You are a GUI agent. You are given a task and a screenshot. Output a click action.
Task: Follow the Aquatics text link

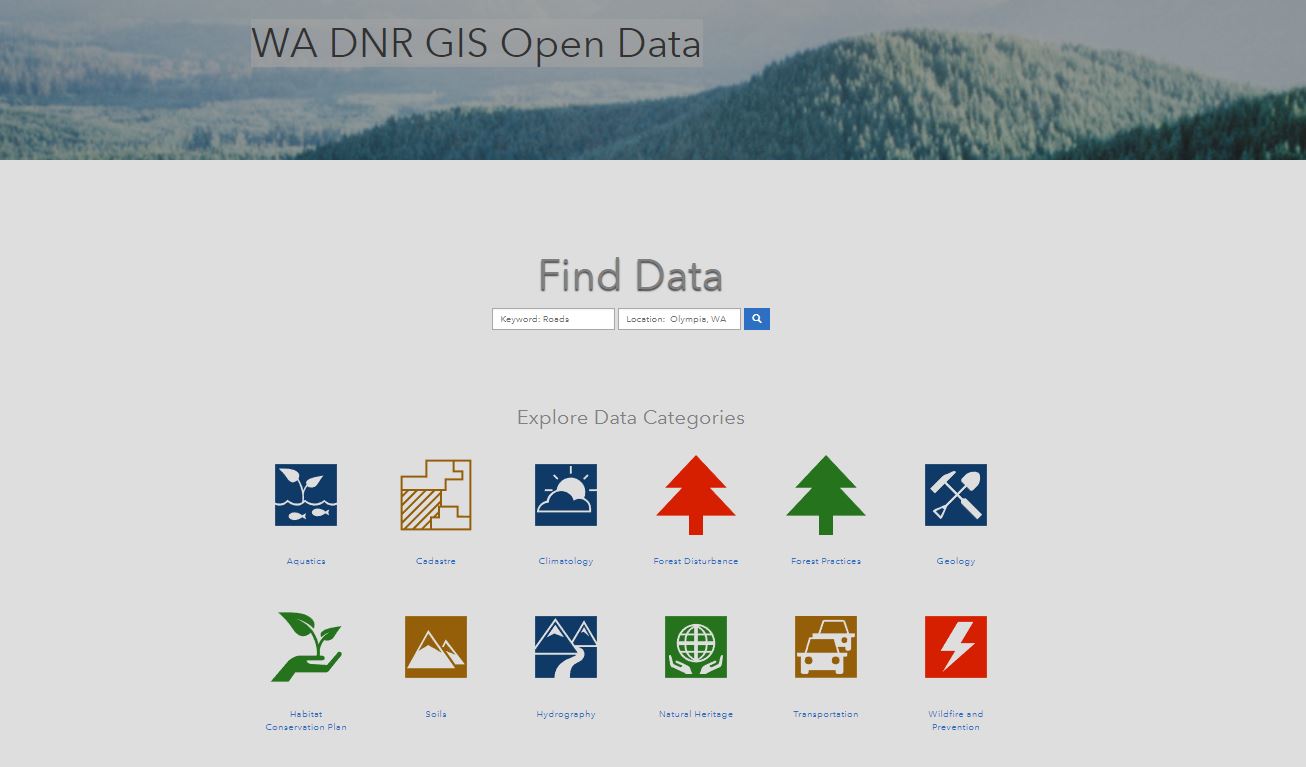point(306,561)
